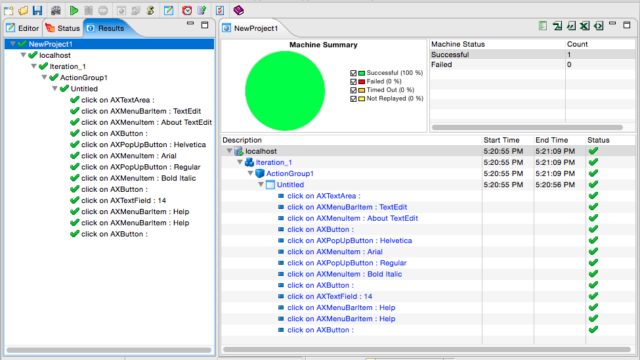Collapse Iteration_1 row in Description table
Screen dimensions: 640x360
coord(240,162)
